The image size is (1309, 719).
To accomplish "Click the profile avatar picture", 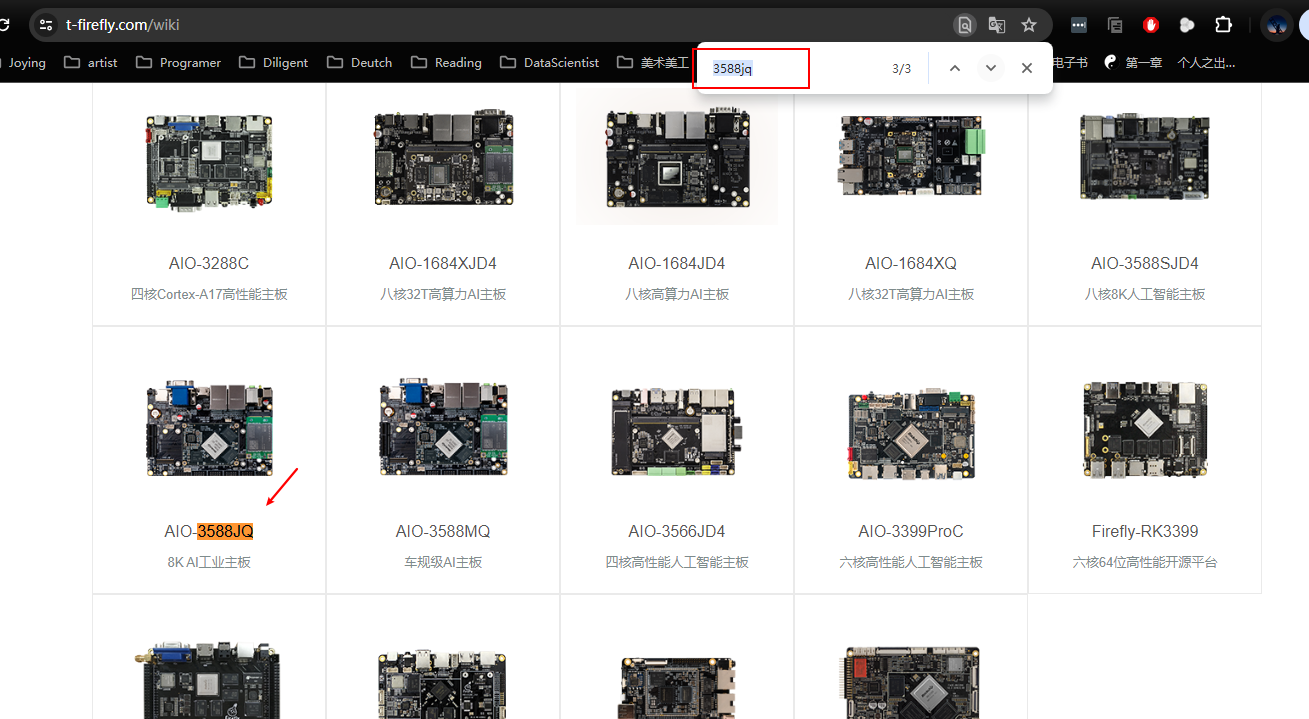I will point(1277,25).
